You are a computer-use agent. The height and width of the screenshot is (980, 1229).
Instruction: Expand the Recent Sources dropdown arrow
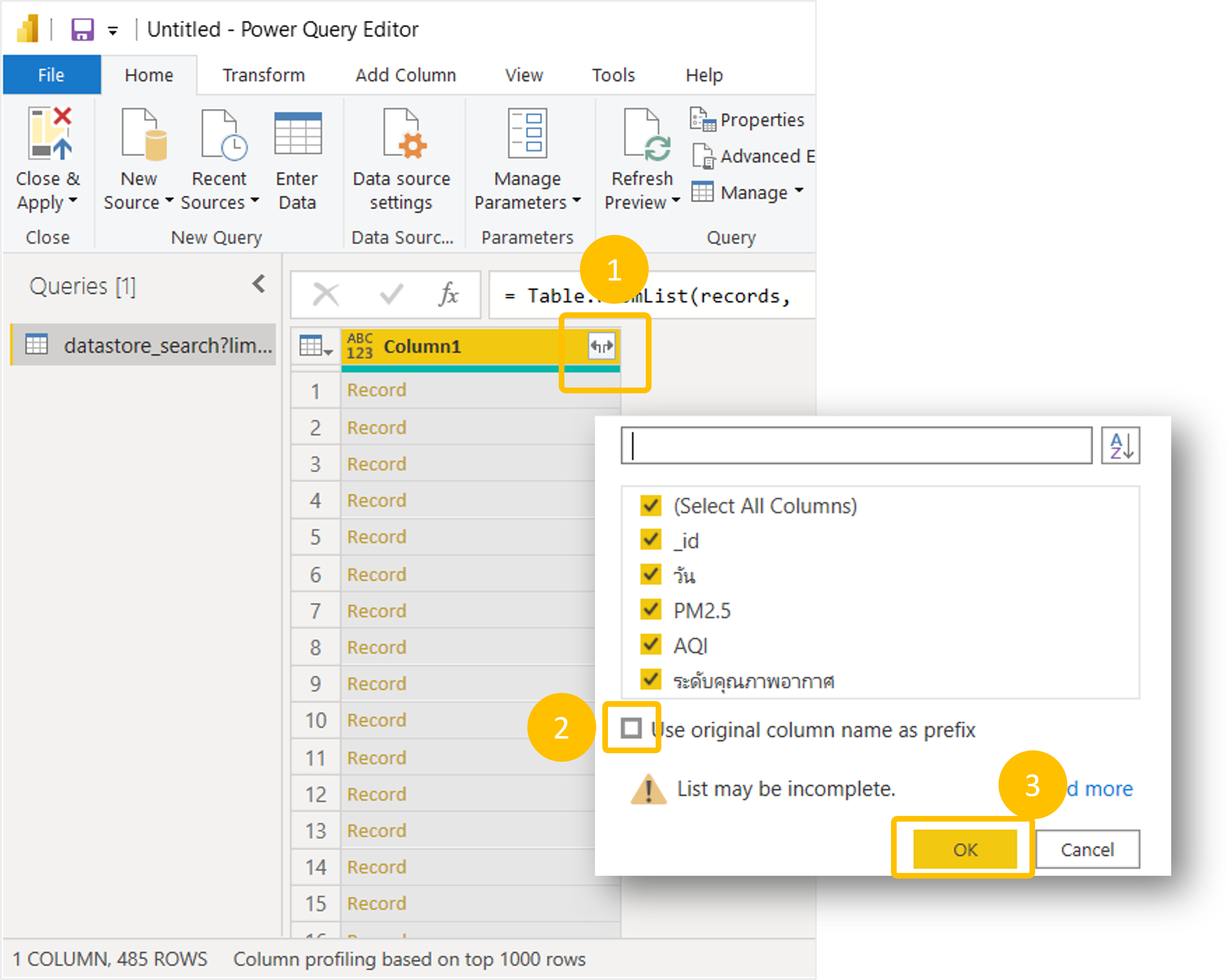click(255, 200)
